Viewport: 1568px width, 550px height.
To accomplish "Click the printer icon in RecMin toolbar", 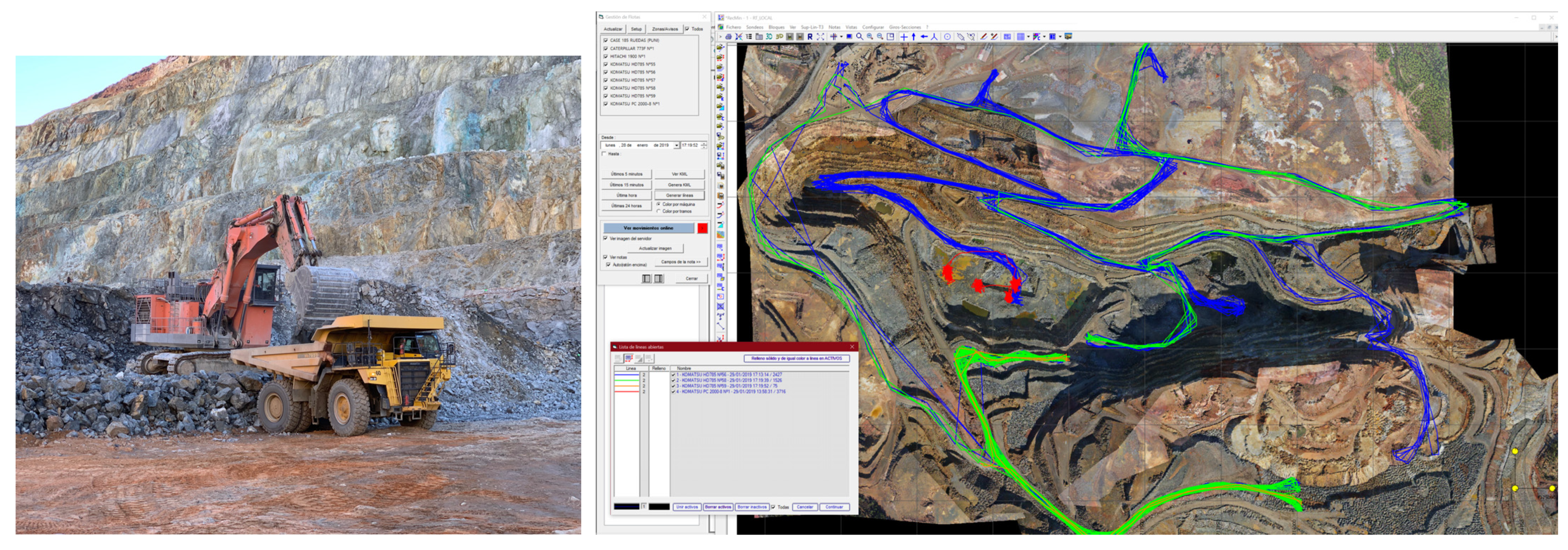I will point(728,36).
